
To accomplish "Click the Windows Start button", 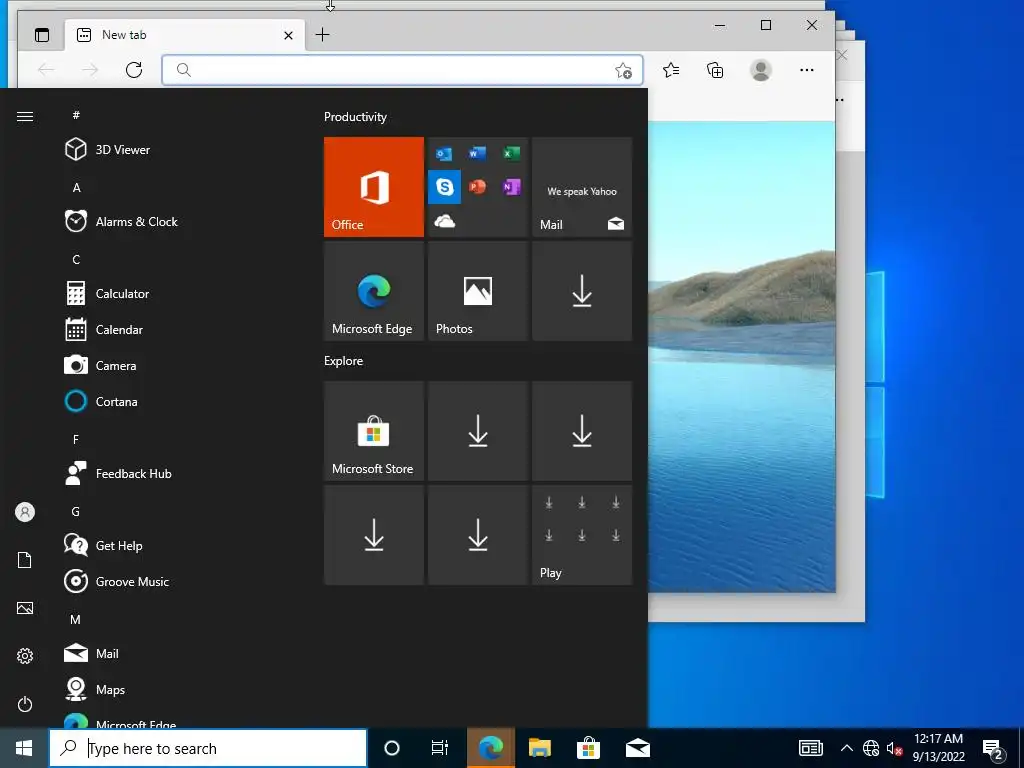I will pos(24,748).
